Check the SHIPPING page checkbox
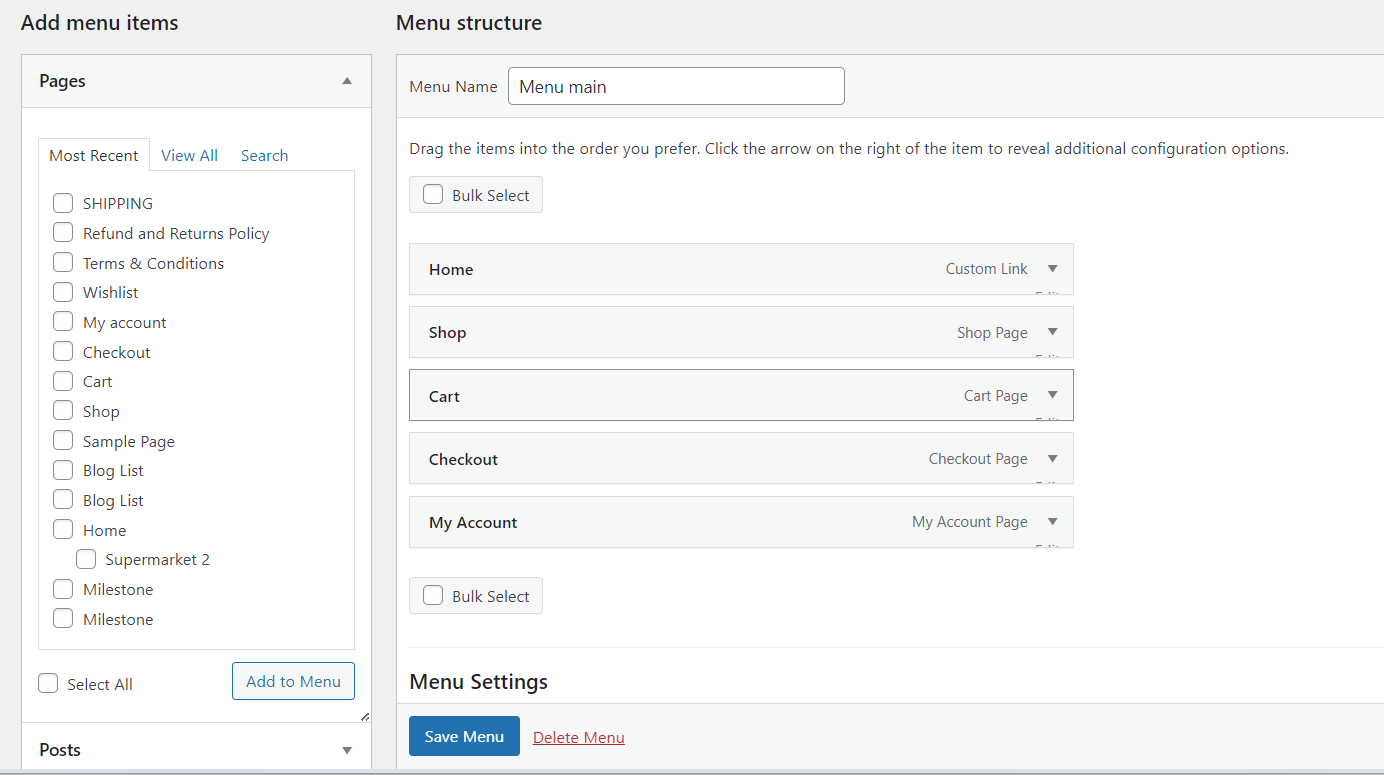1384x775 pixels. [63, 203]
